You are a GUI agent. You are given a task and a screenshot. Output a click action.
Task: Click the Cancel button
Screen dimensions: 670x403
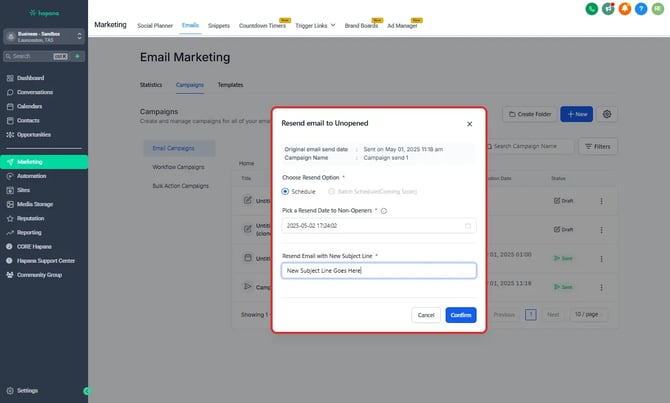pyautogui.click(x=426, y=315)
